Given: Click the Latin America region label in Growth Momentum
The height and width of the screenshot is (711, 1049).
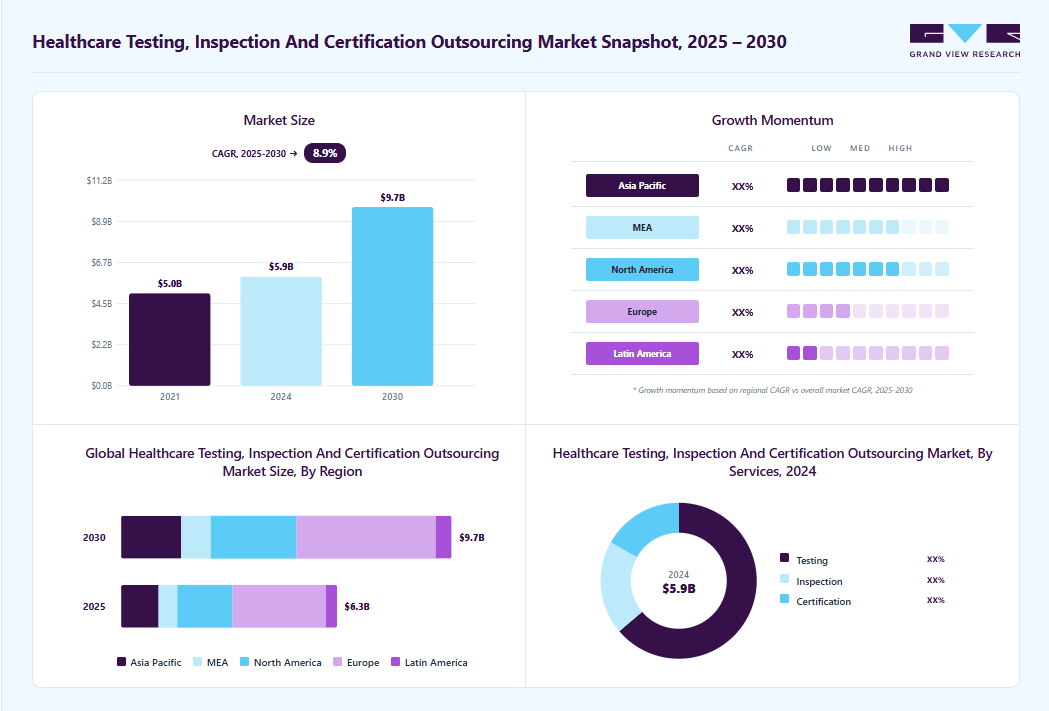Looking at the screenshot, I should (642, 354).
